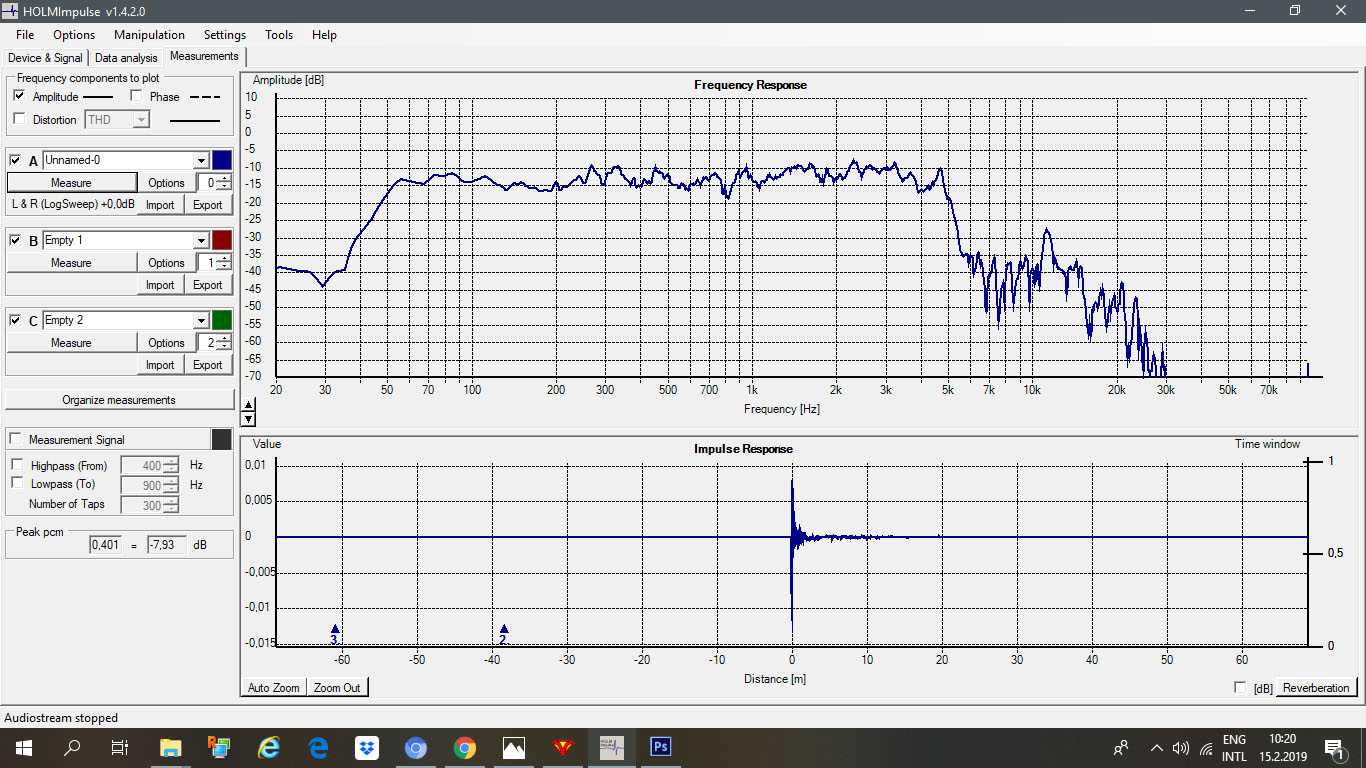Image resolution: width=1366 pixels, height=768 pixels.
Task: Click impulse response marker 3
Action: coord(335,634)
